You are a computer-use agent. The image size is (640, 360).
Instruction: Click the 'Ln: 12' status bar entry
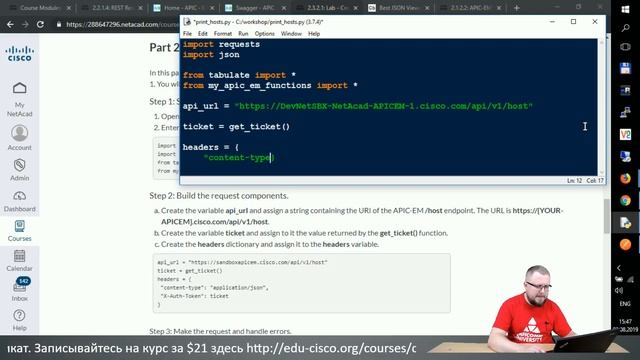point(574,180)
